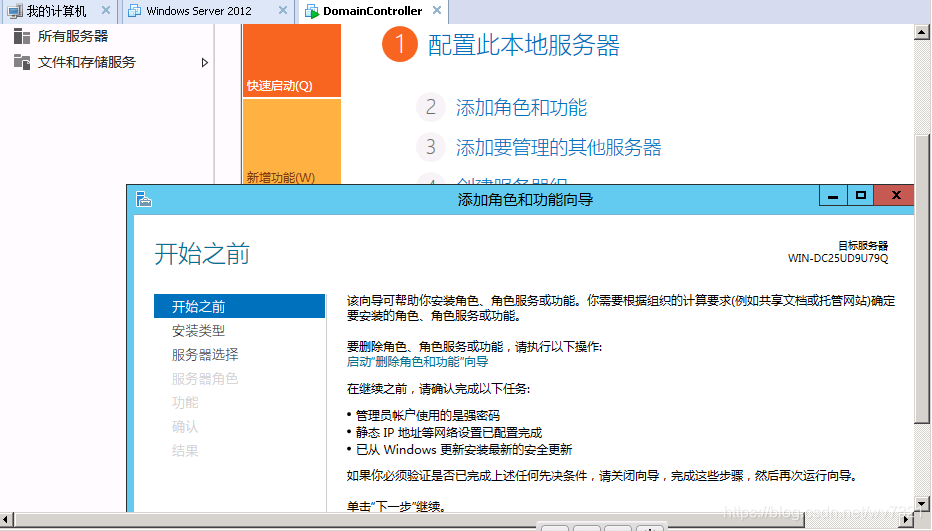Screen dimensions: 932x531
Task: Close the Windows Server 2012 tab
Action: pyautogui.click(x=283, y=10)
